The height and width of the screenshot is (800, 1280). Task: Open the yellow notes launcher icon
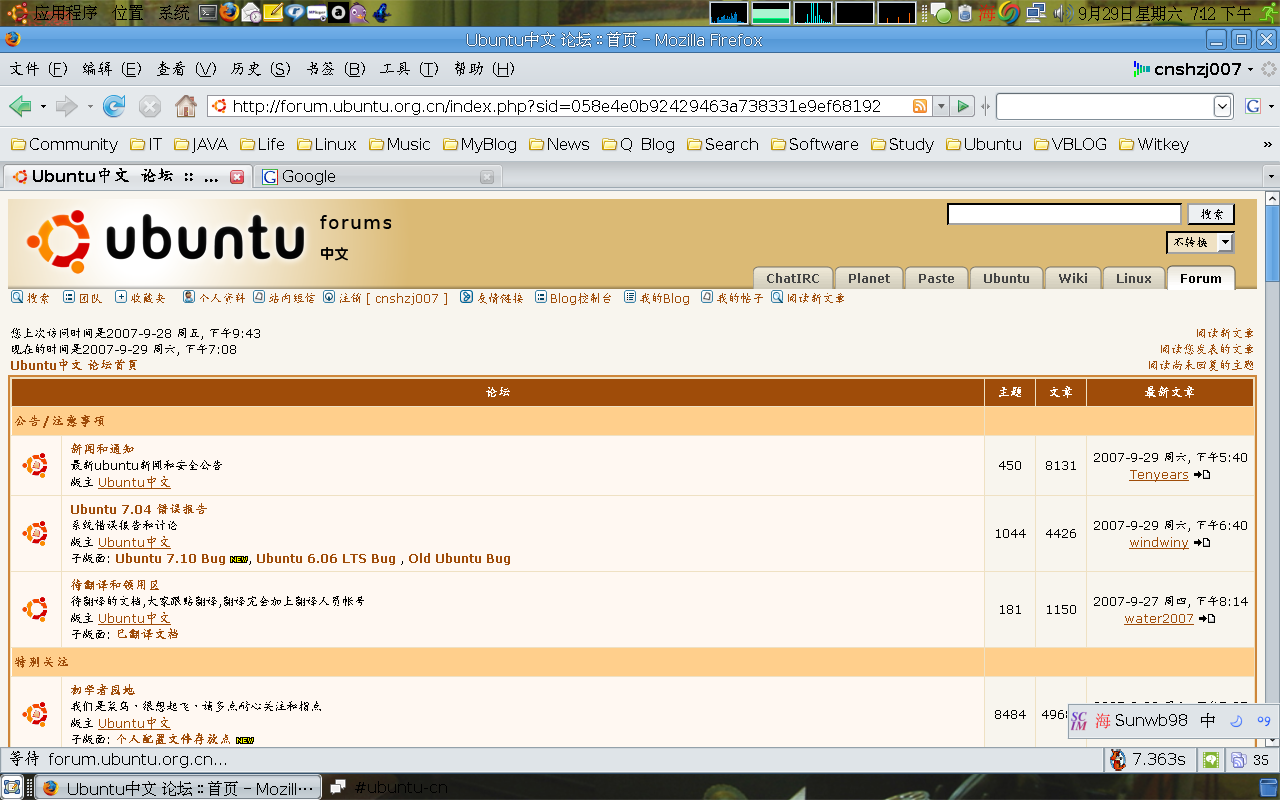[x=273, y=13]
